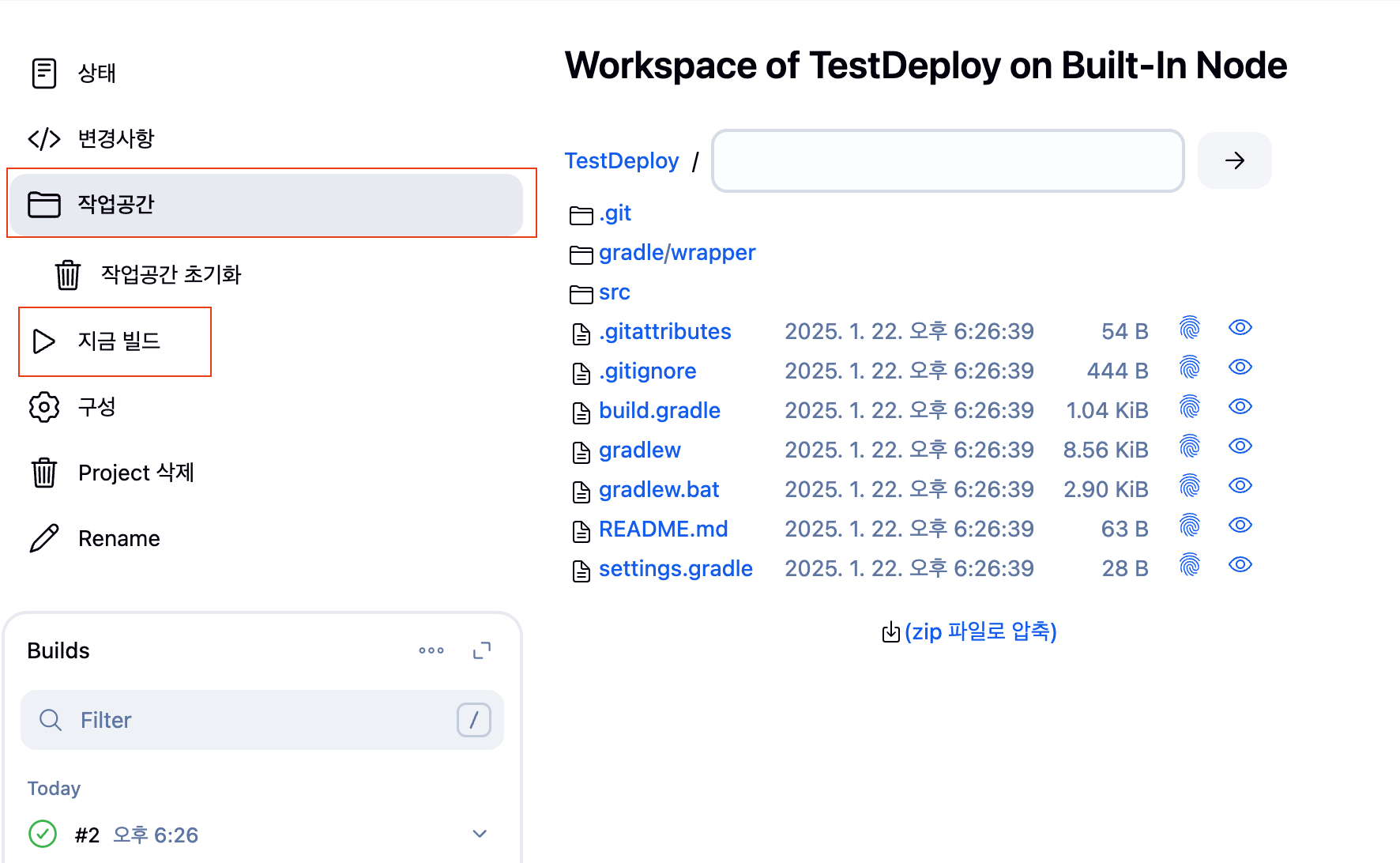
Task: Open the gradle/wrapper folder link
Action: tap(676, 253)
